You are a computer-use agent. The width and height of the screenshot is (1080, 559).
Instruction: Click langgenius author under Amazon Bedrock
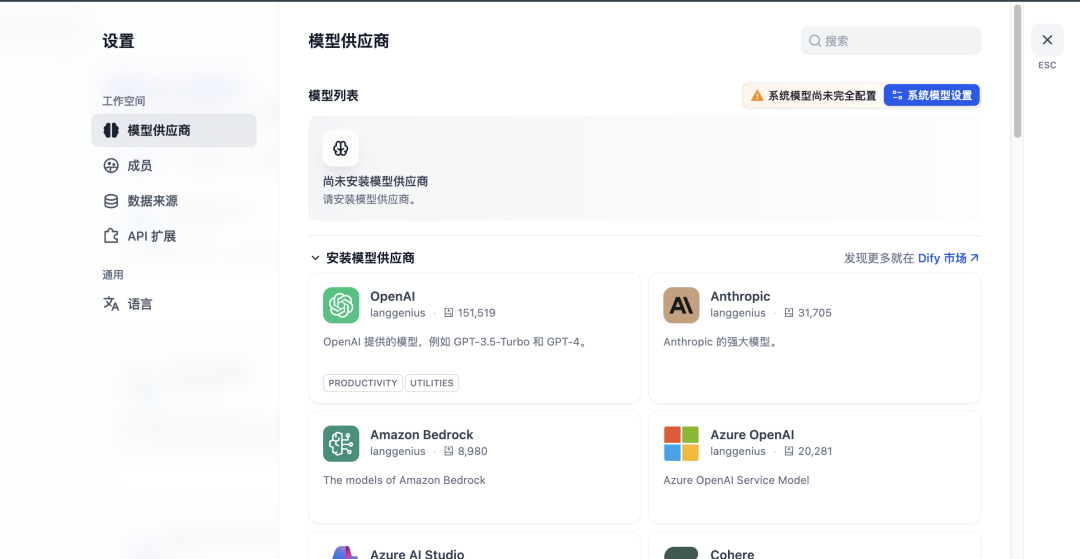point(397,451)
